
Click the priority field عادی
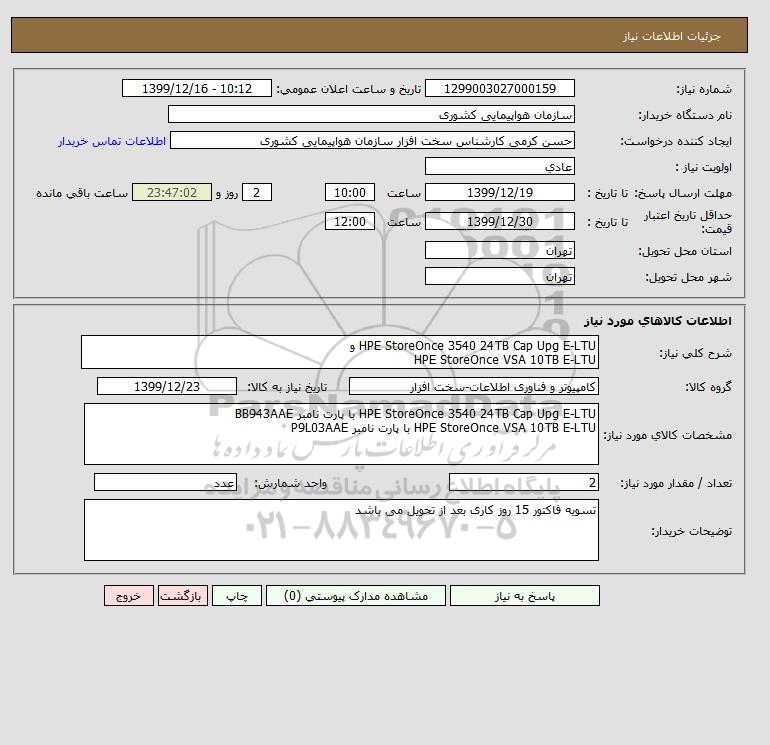click(x=499, y=166)
